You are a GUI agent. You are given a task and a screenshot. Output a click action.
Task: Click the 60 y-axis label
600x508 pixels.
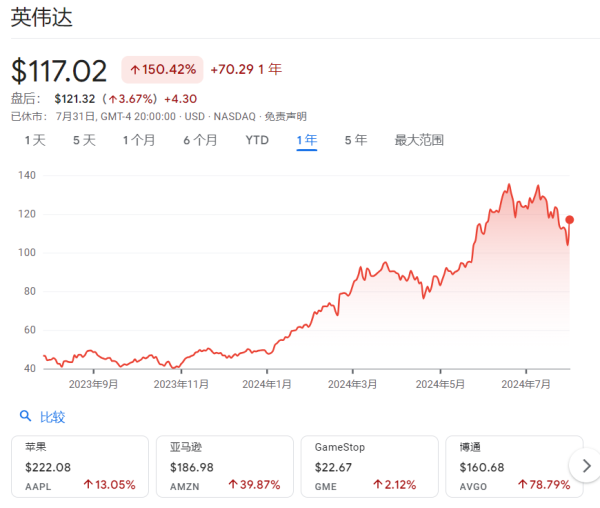pos(29,330)
